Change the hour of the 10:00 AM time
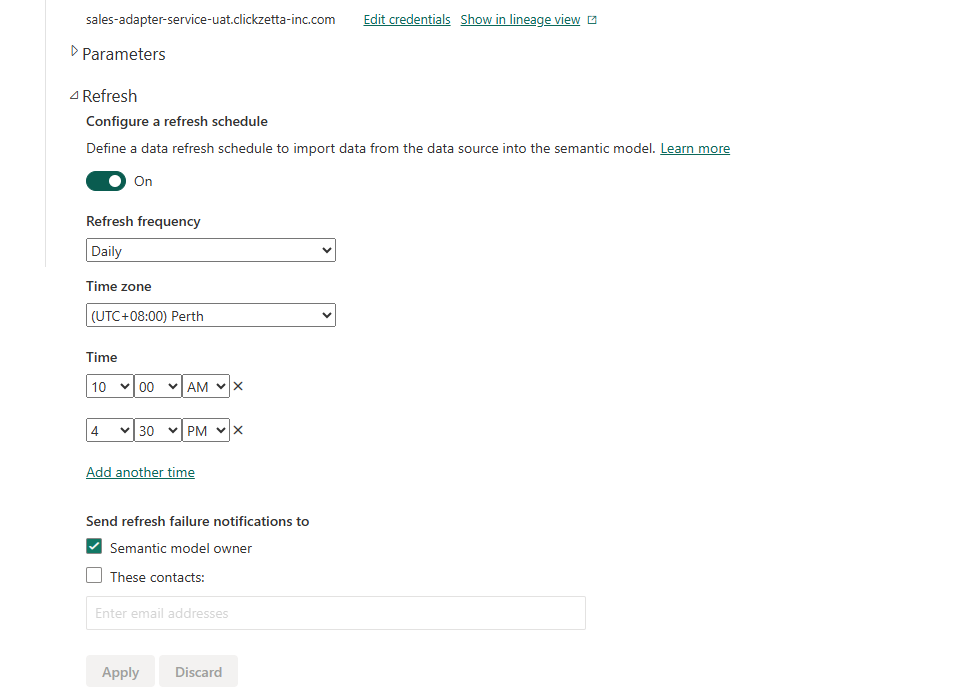Screen dimensions: 974x690 click(x=110, y=386)
